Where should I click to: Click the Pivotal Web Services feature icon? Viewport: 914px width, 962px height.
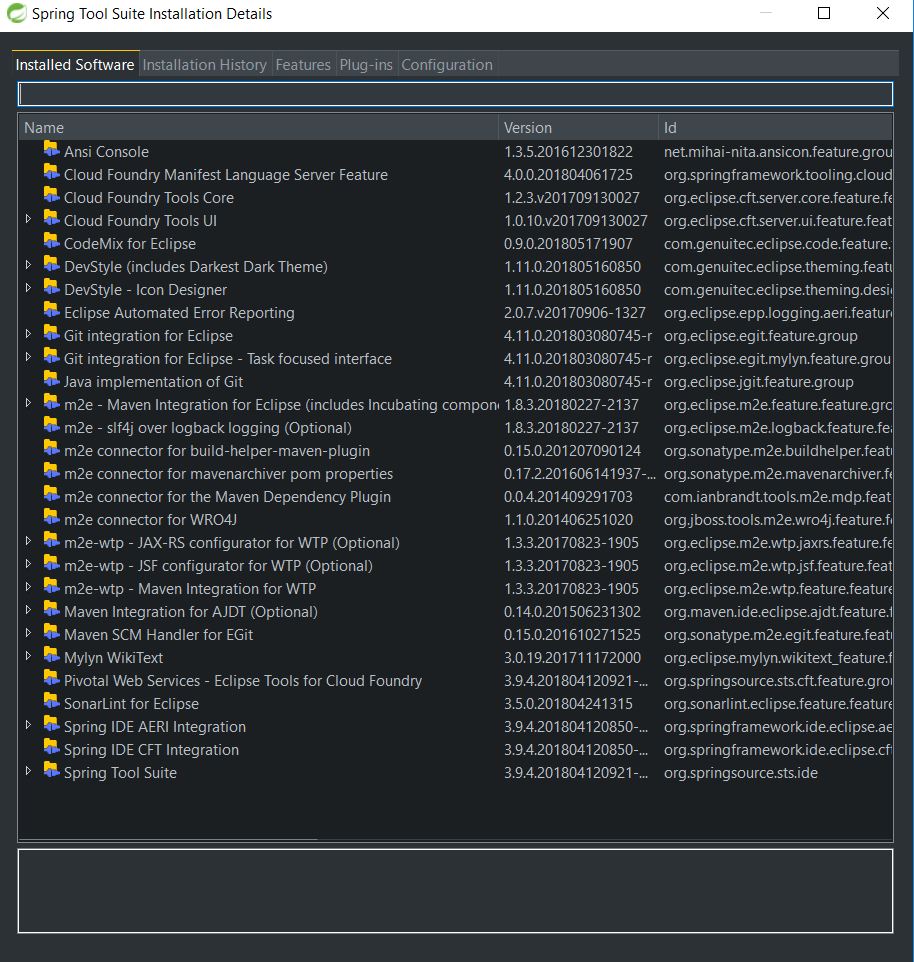coord(52,680)
